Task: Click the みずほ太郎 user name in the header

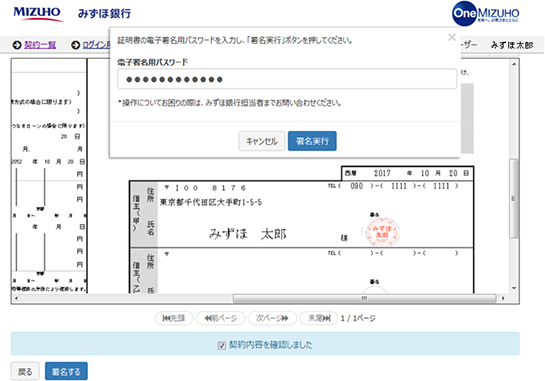Action: click(512, 45)
